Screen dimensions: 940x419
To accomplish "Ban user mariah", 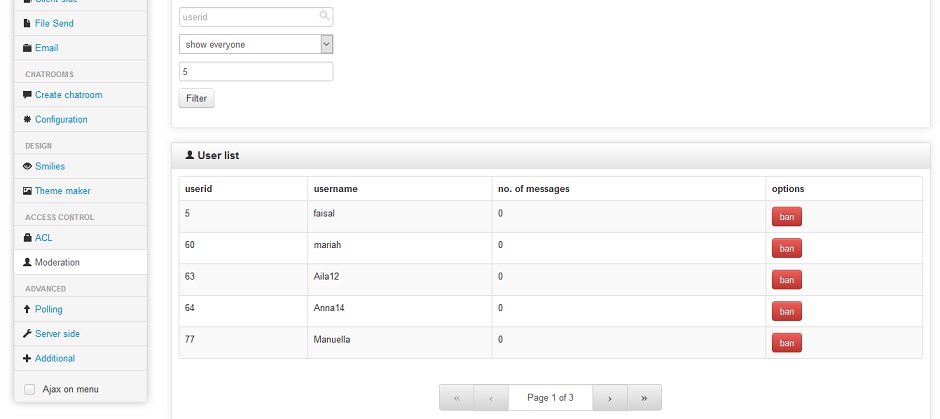I will click(x=787, y=248).
